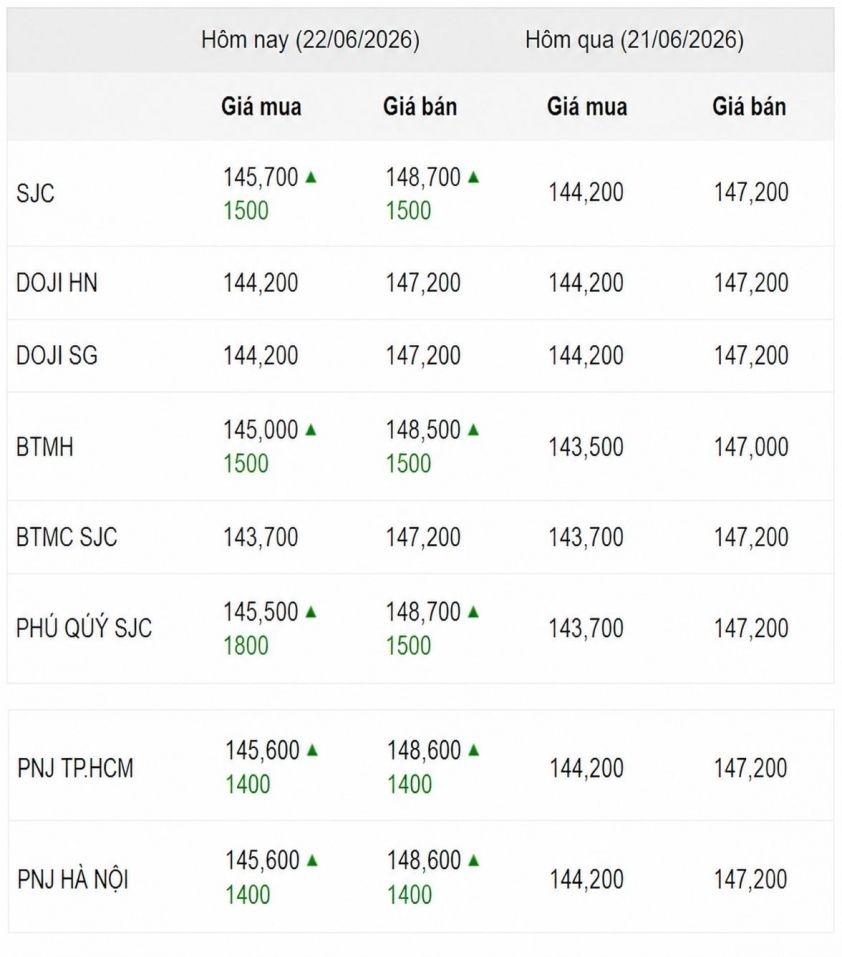Image resolution: width=842 pixels, height=957 pixels.
Task: Click DOJI HN today's sell price 147,200
Action: pyautogui.click(x=423, y=283)
